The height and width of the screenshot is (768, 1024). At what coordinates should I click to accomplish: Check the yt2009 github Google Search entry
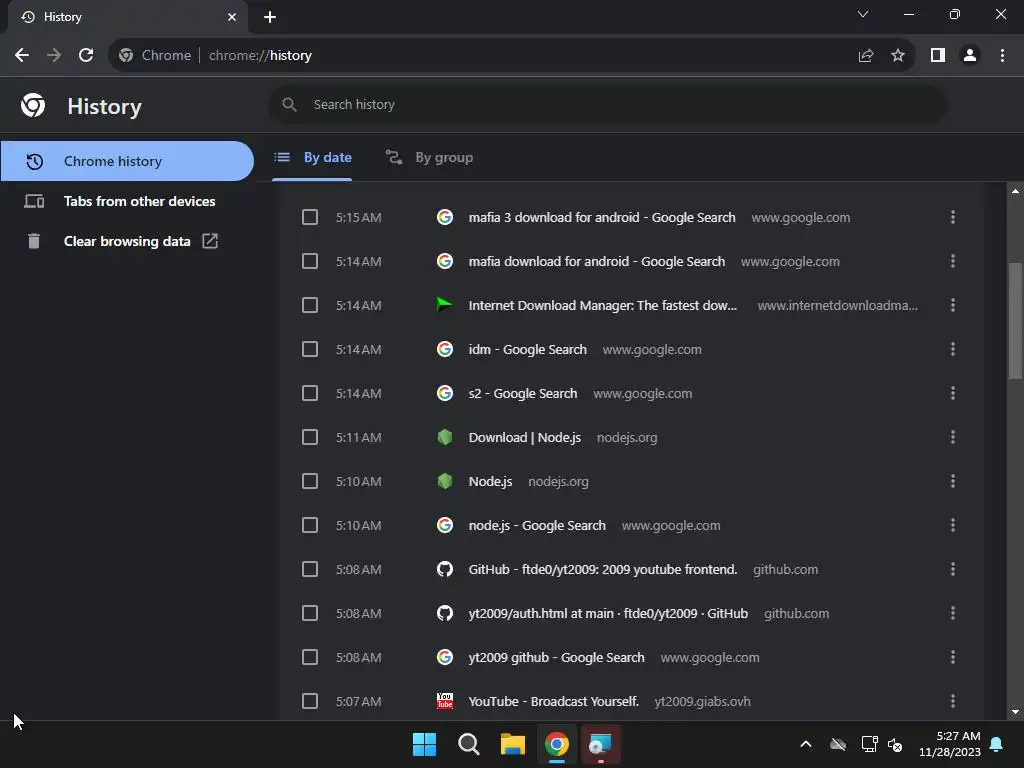(310, 657)
